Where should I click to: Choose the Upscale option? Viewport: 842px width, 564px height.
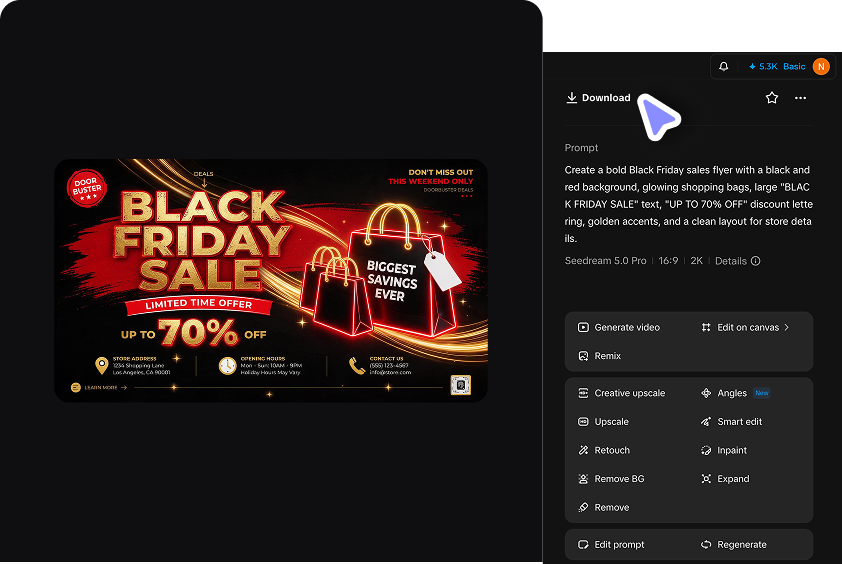[x=603, y=422]
